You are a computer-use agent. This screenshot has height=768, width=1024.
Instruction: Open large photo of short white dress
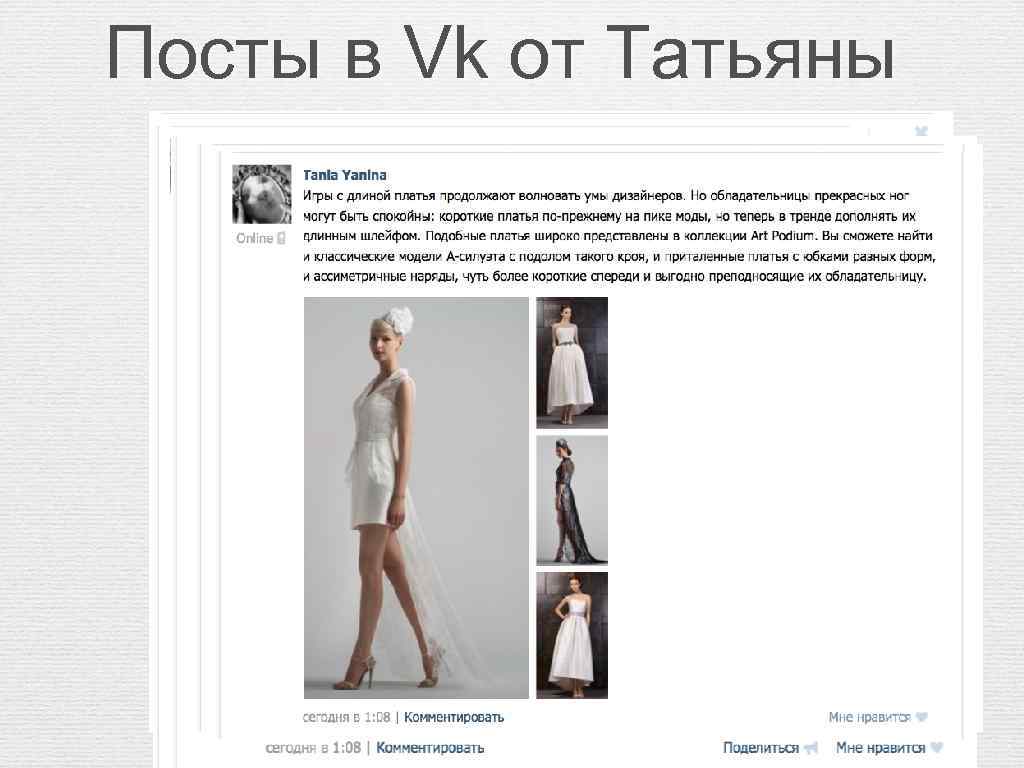pyautogui.click(x=416, y=498)
